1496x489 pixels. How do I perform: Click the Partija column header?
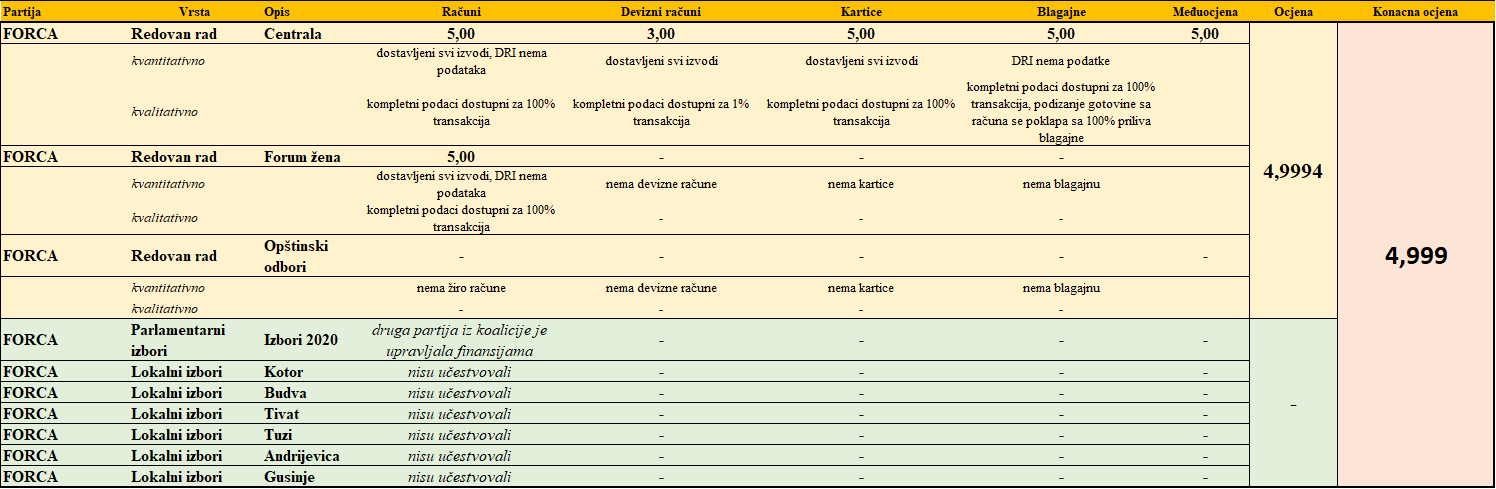click(22, 12)
